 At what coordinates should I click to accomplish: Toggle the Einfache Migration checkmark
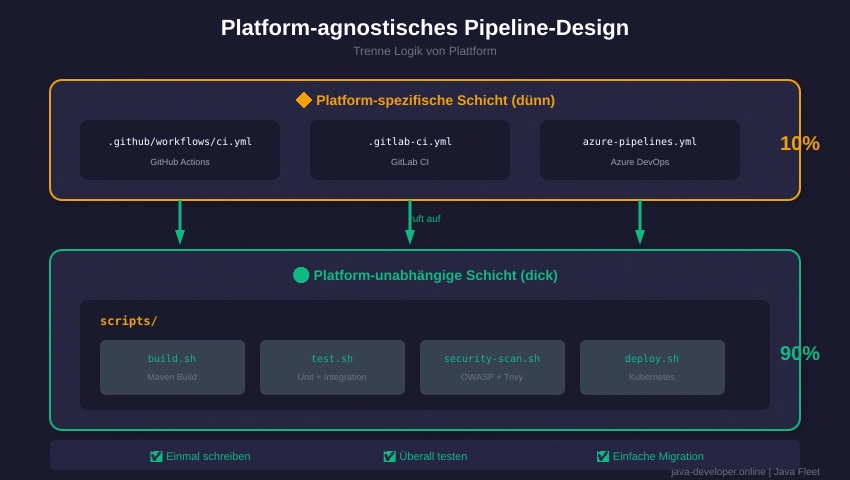(603, 456)
